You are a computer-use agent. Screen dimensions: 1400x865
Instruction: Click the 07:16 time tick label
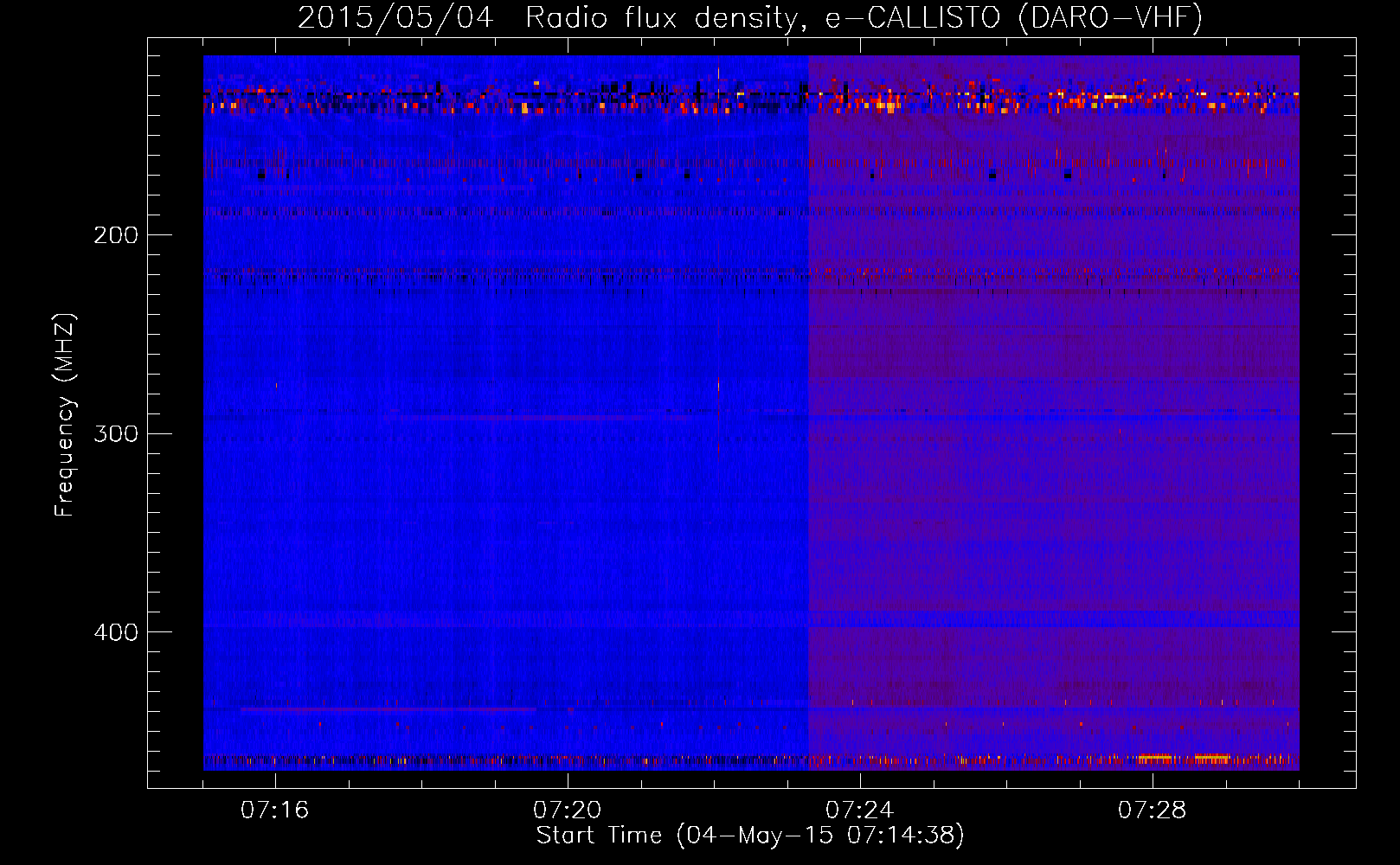point(274,811)
